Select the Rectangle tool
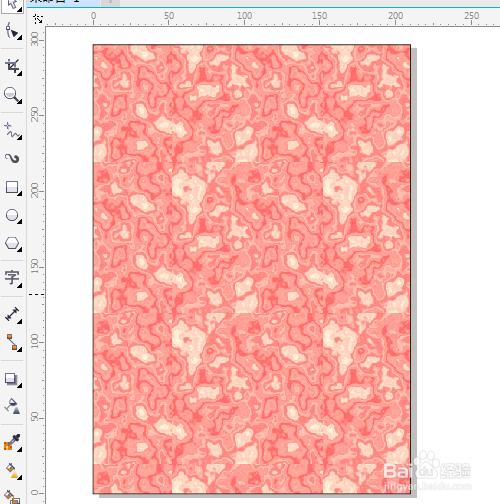500x504 pixels. coord(12,187)
